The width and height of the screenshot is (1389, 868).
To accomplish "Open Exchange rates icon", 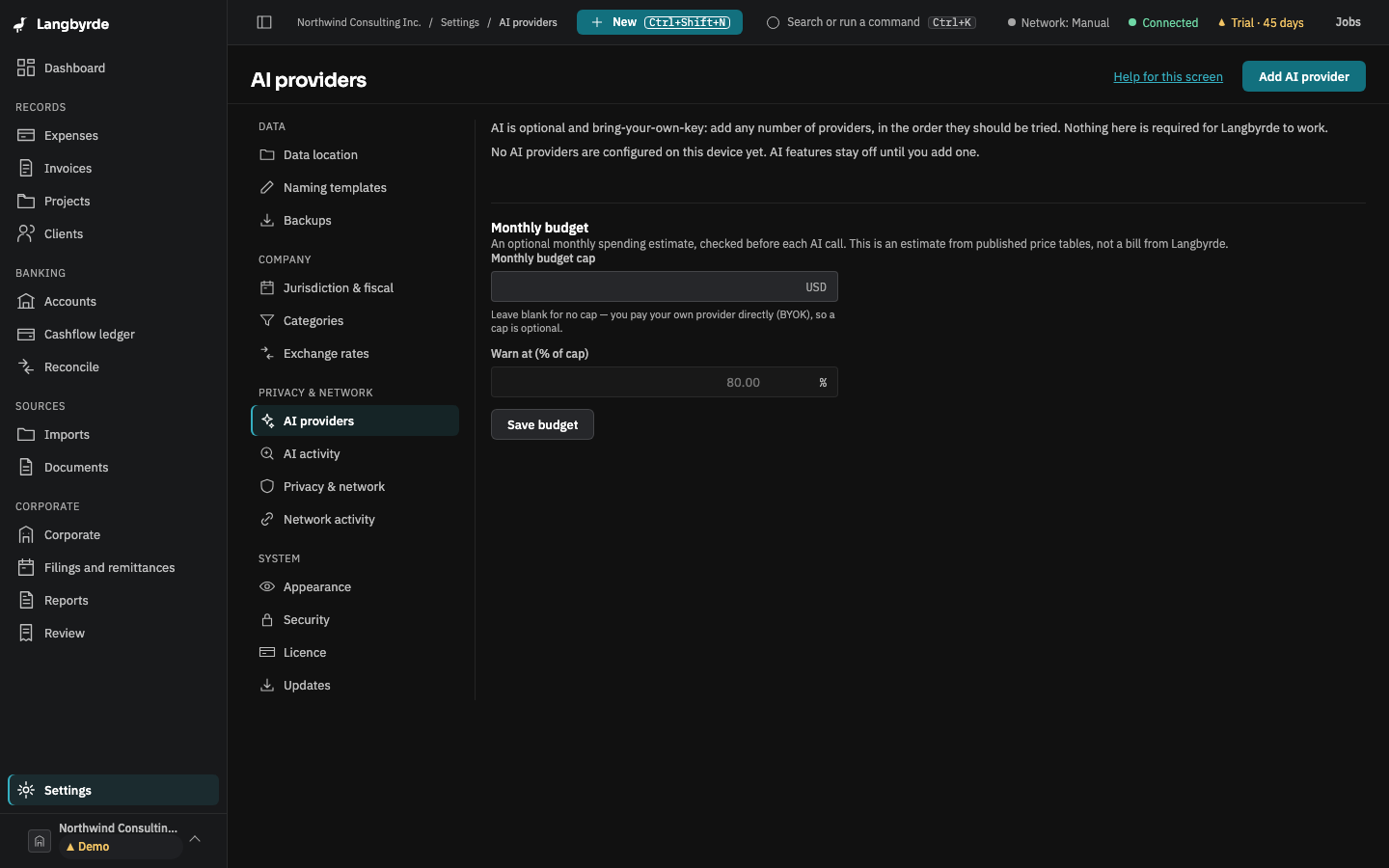I will [267, 353].
